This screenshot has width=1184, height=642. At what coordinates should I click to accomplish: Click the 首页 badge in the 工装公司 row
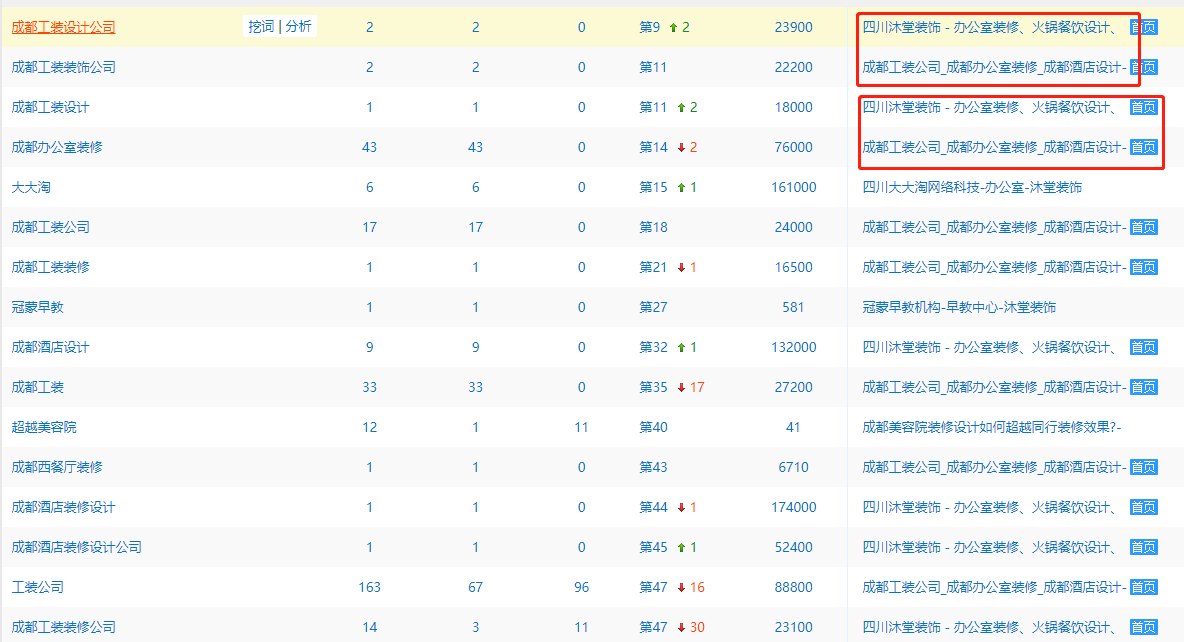(1143, 588)
